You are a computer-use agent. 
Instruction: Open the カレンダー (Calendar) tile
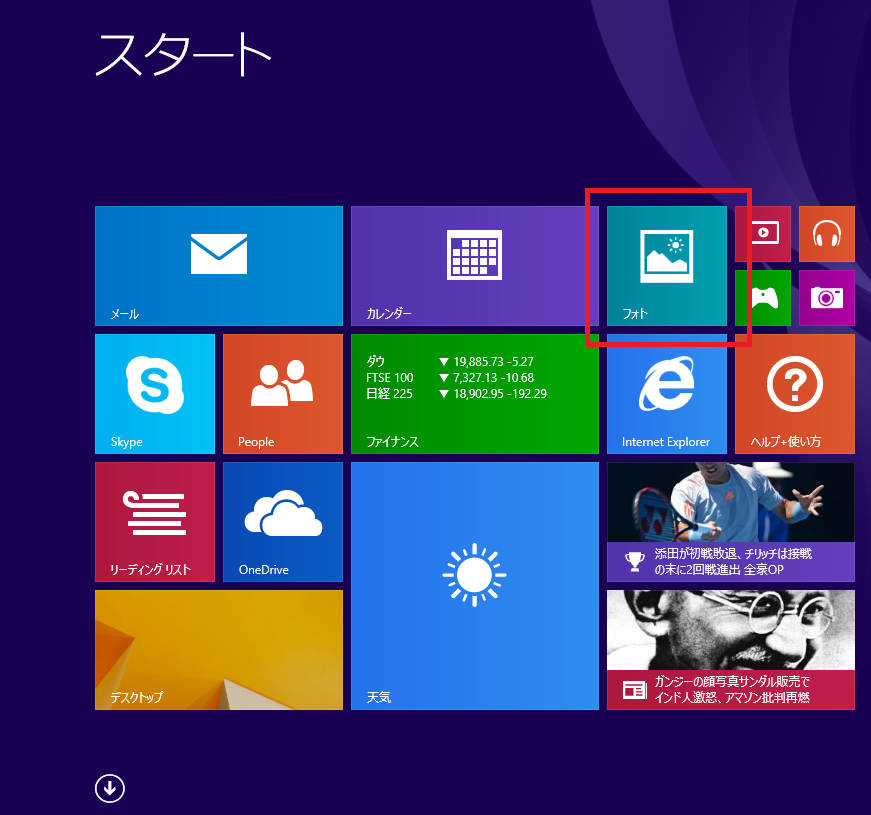tap(474, 266)
